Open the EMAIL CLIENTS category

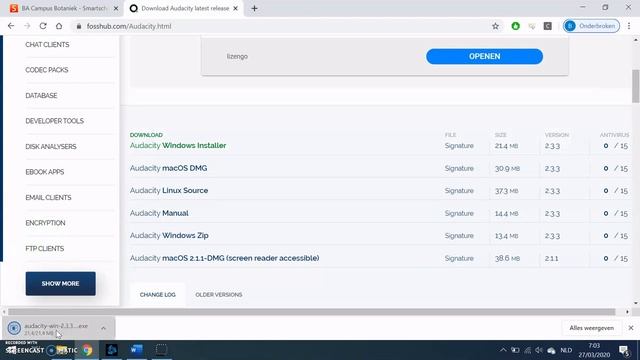48,198
